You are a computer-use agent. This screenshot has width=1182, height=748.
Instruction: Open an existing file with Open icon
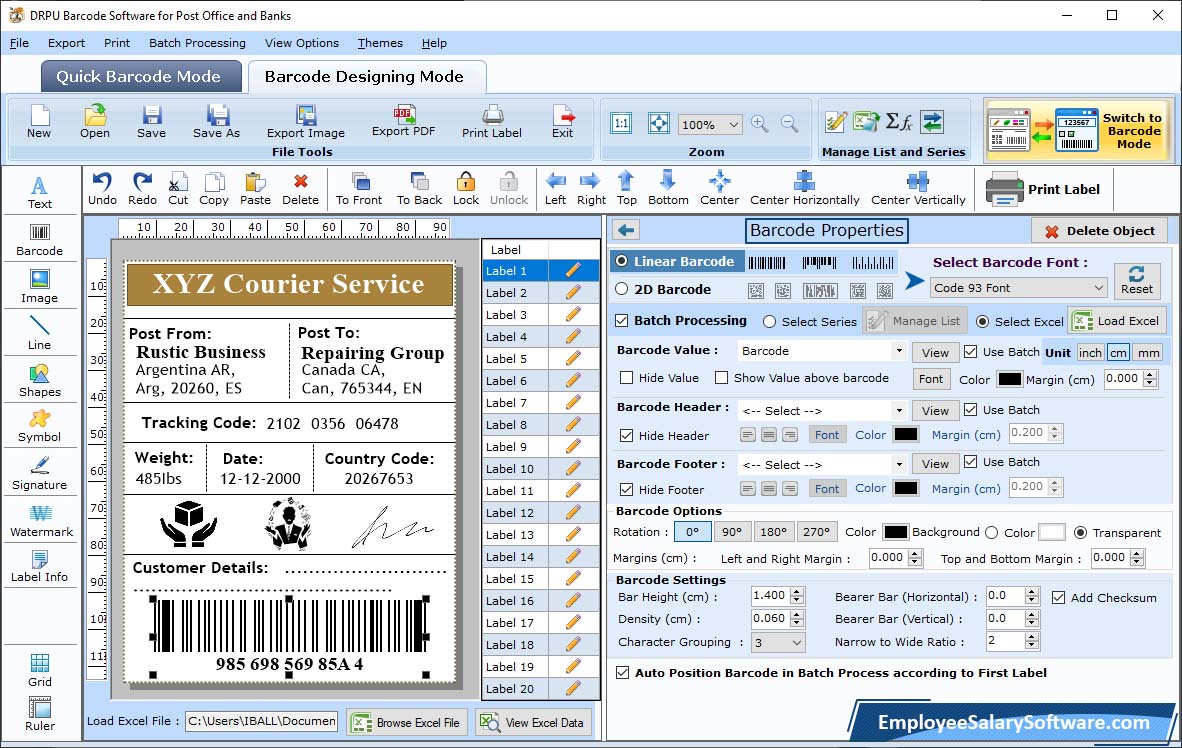[x=95, y=122]
